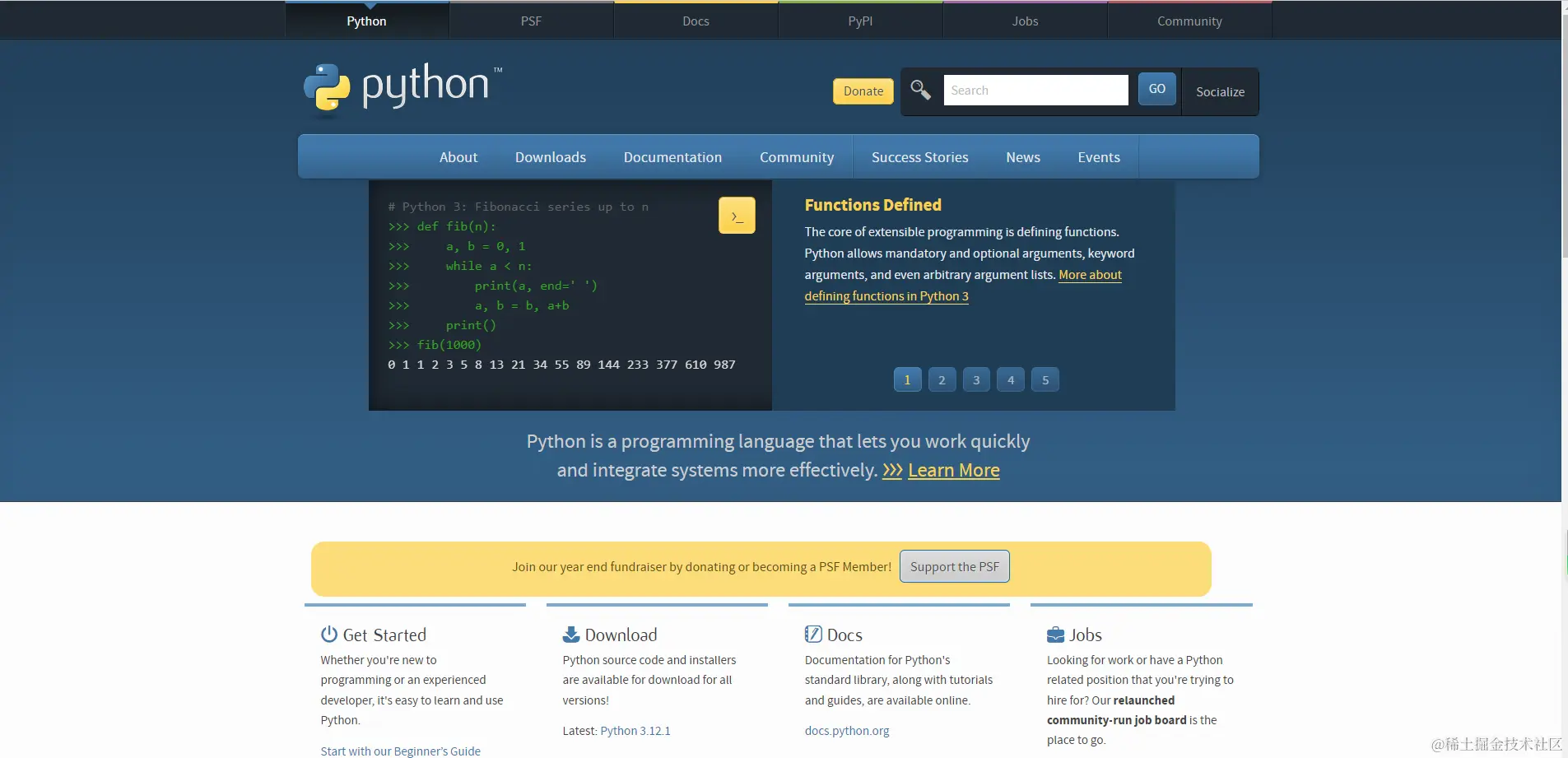The image size is (1568, 758).
Task: Open the Events menu
Action: [x=1099, y=157]
